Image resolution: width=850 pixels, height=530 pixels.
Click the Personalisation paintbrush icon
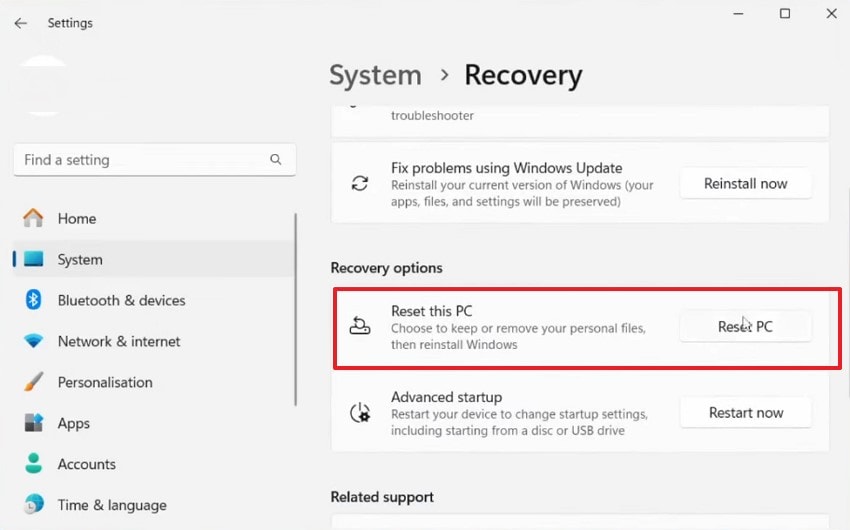(34, 382)
